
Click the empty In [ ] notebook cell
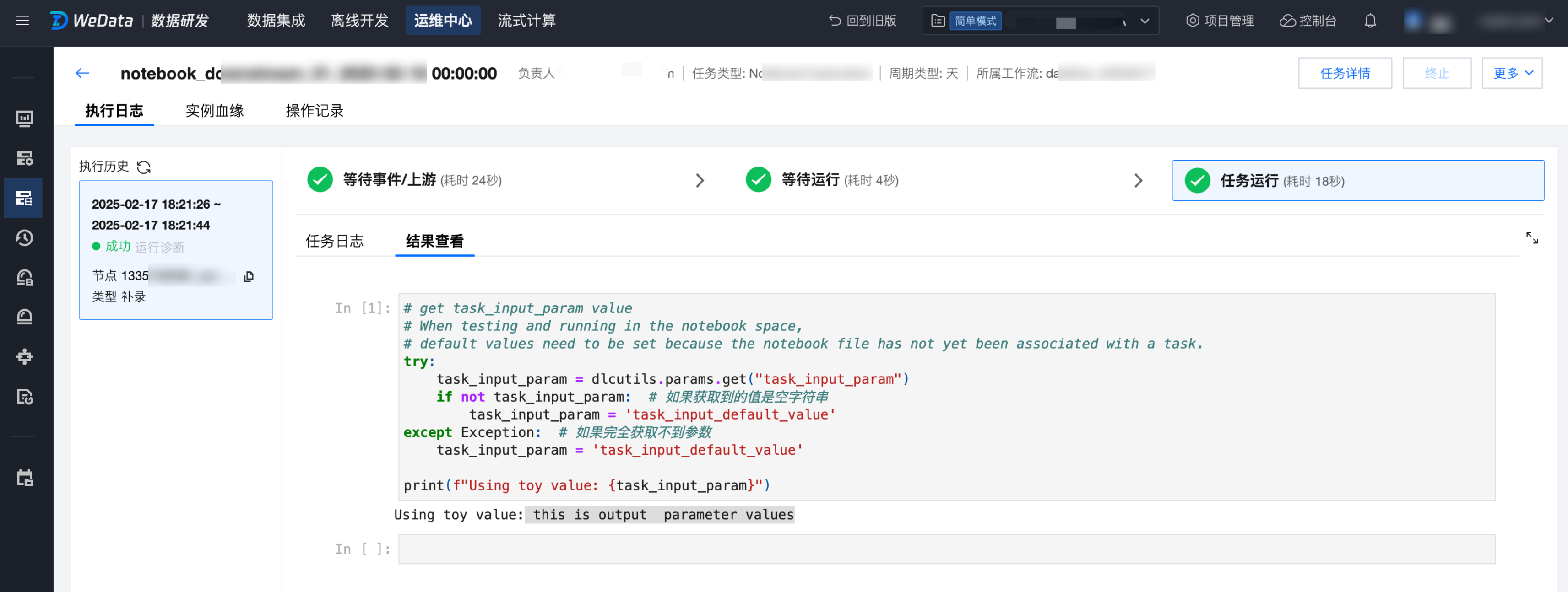coord(946,549)
